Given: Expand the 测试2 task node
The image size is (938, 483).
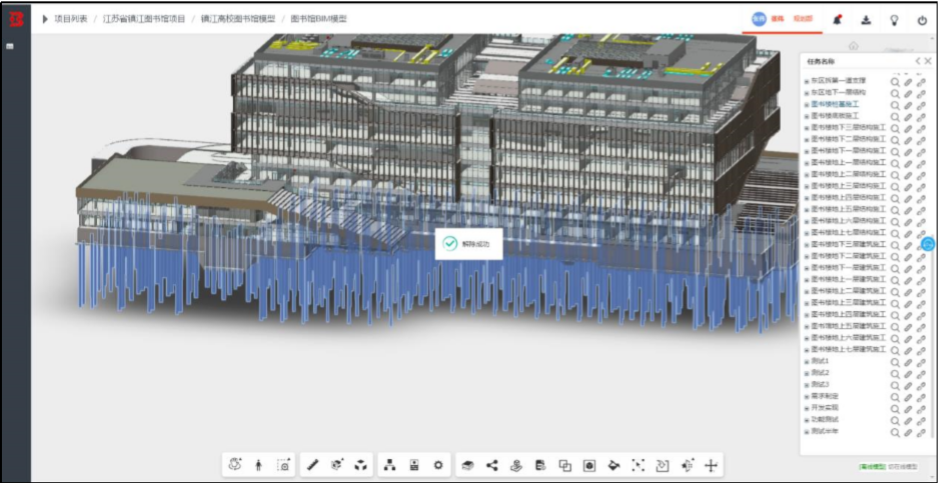Looking at the screenshot, I should pyautogui.click(x=806, y=373).
